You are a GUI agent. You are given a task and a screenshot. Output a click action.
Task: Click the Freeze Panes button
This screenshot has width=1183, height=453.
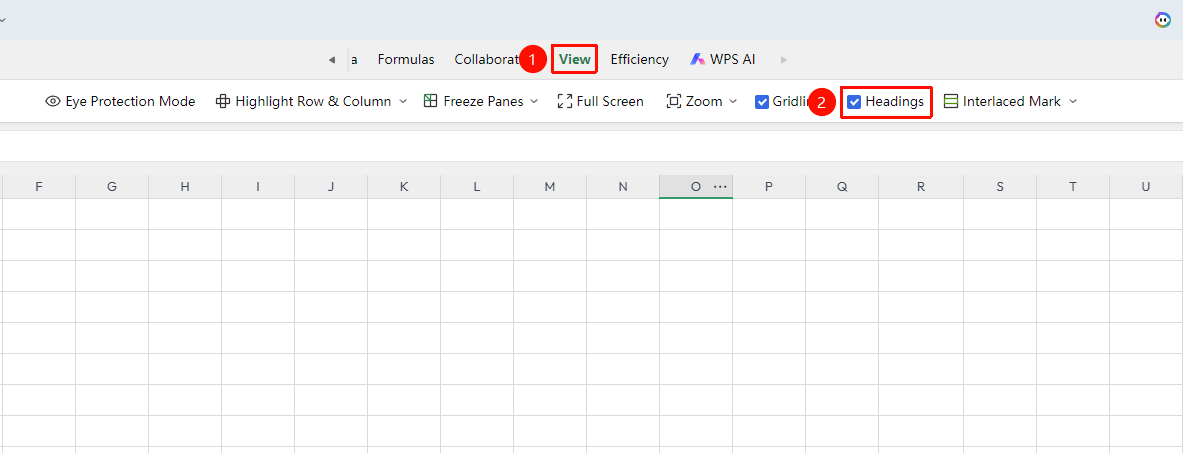(x=473, y=101)
